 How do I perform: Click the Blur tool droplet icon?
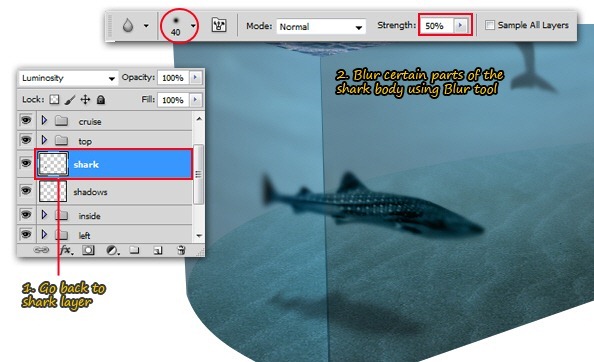coord(128,26)
